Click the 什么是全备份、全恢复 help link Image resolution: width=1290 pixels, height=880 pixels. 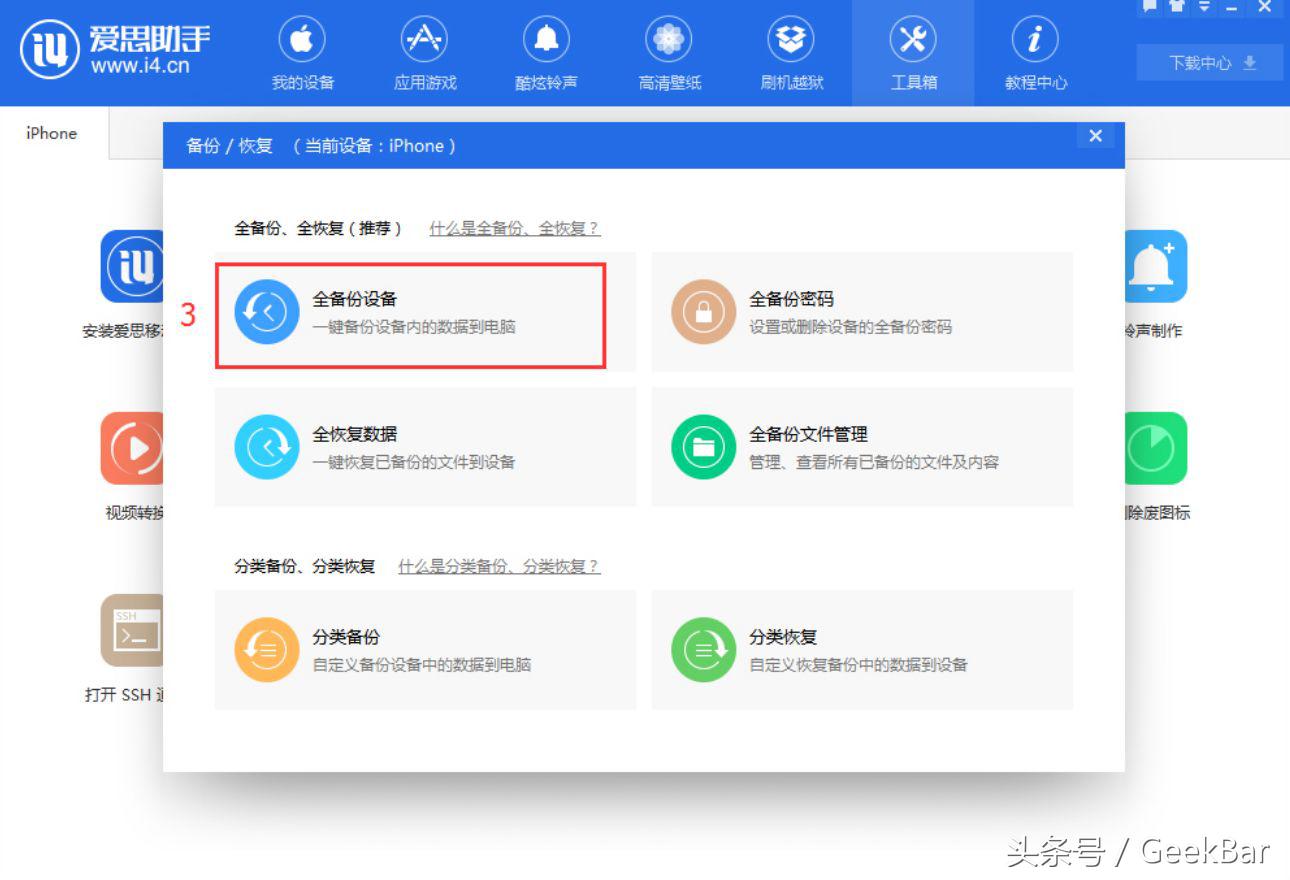coord(515,228)
